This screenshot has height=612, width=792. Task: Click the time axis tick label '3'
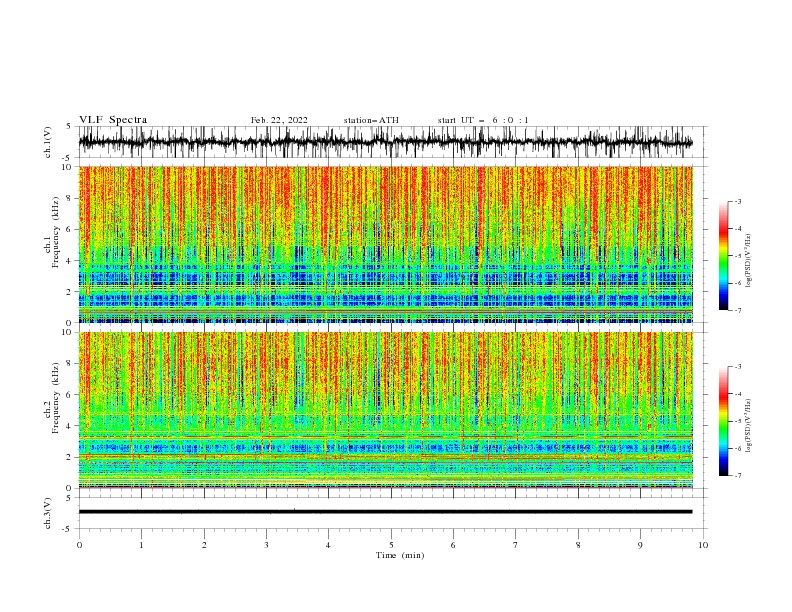click(266, 545)
